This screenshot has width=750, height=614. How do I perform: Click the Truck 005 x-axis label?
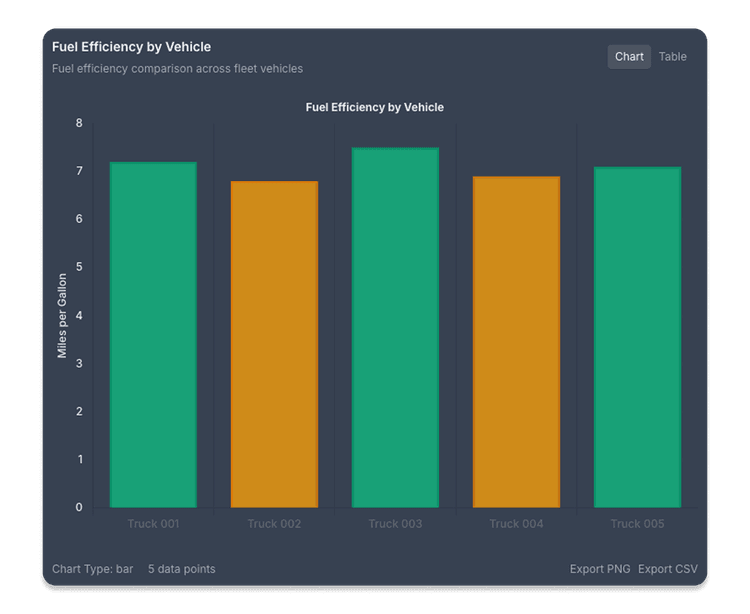coord(637,524)
